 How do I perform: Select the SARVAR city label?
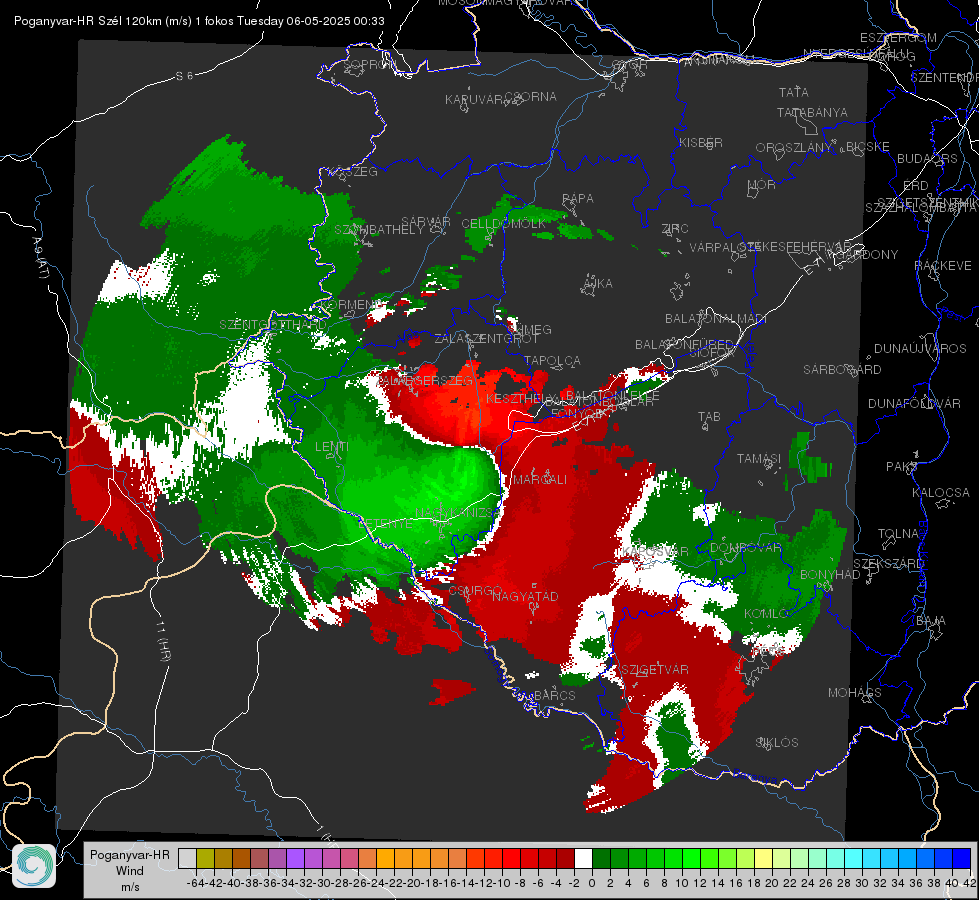[x=426, y=222]
